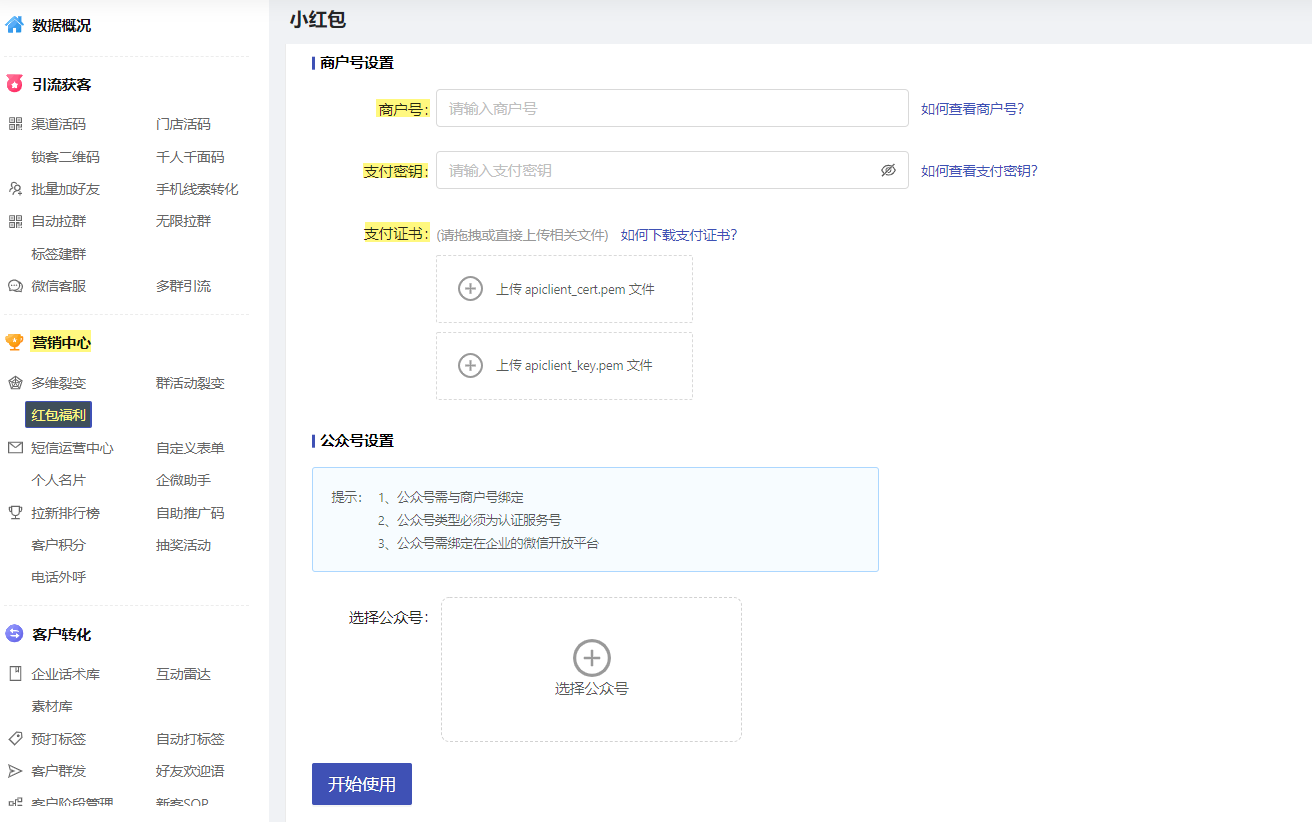Screen dimensions: 1312x822
Task: Select 好友欢迎语 in sidebar
Action: (190, 771)
